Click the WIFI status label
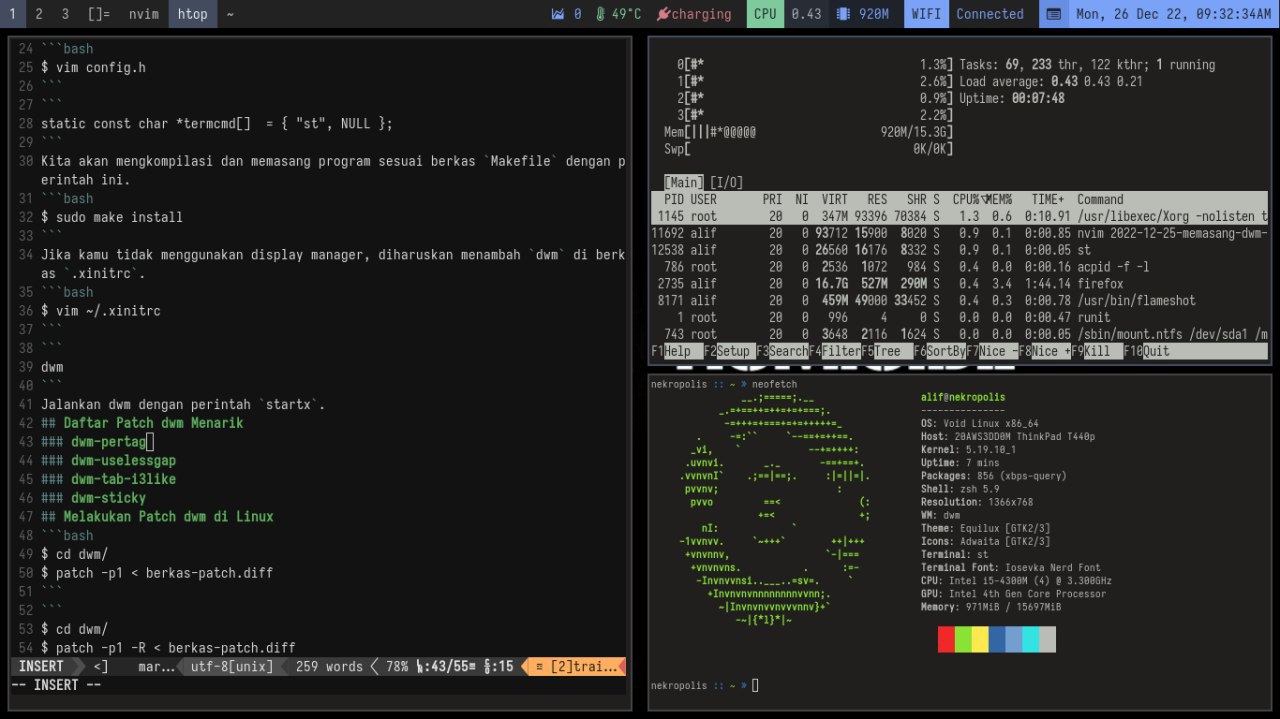Viewport: 1280px width, 719px height. pyautogui.click(x=926, y=14)
